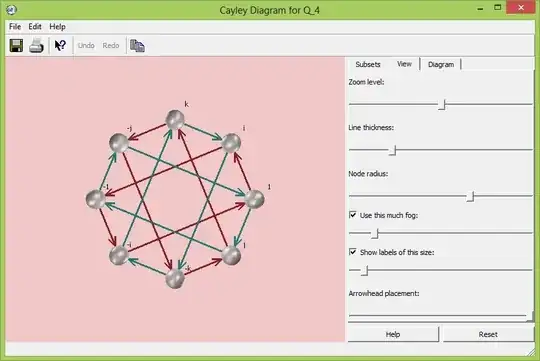The width and height of the screenshot is (540, 361).
Task: Click the Redo toolbar button
Action: point(111,45)
